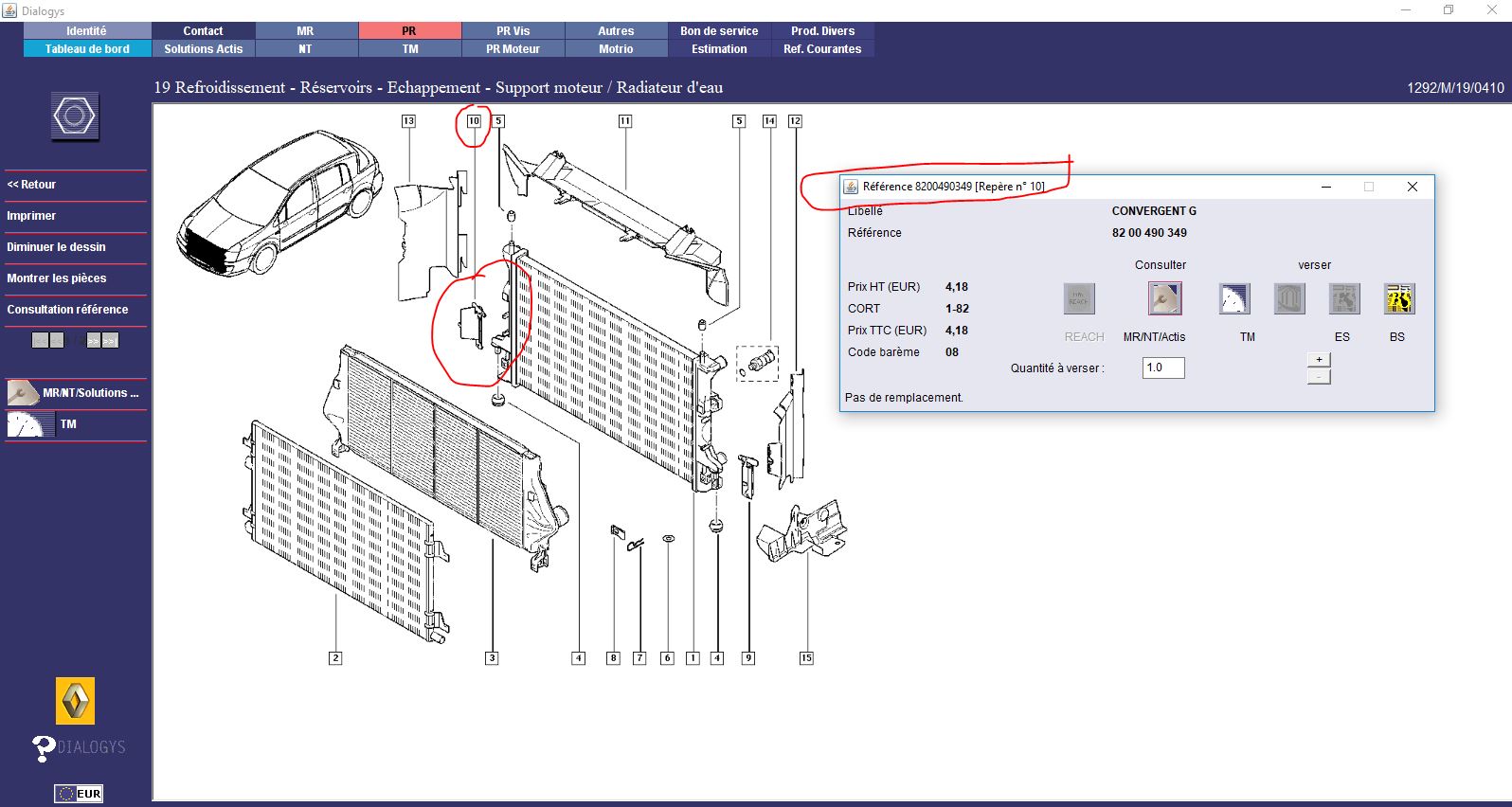This screenshot has width=1512, height=807.
Task: Increase quantity with the plus button
Action: pos(1319,360)
